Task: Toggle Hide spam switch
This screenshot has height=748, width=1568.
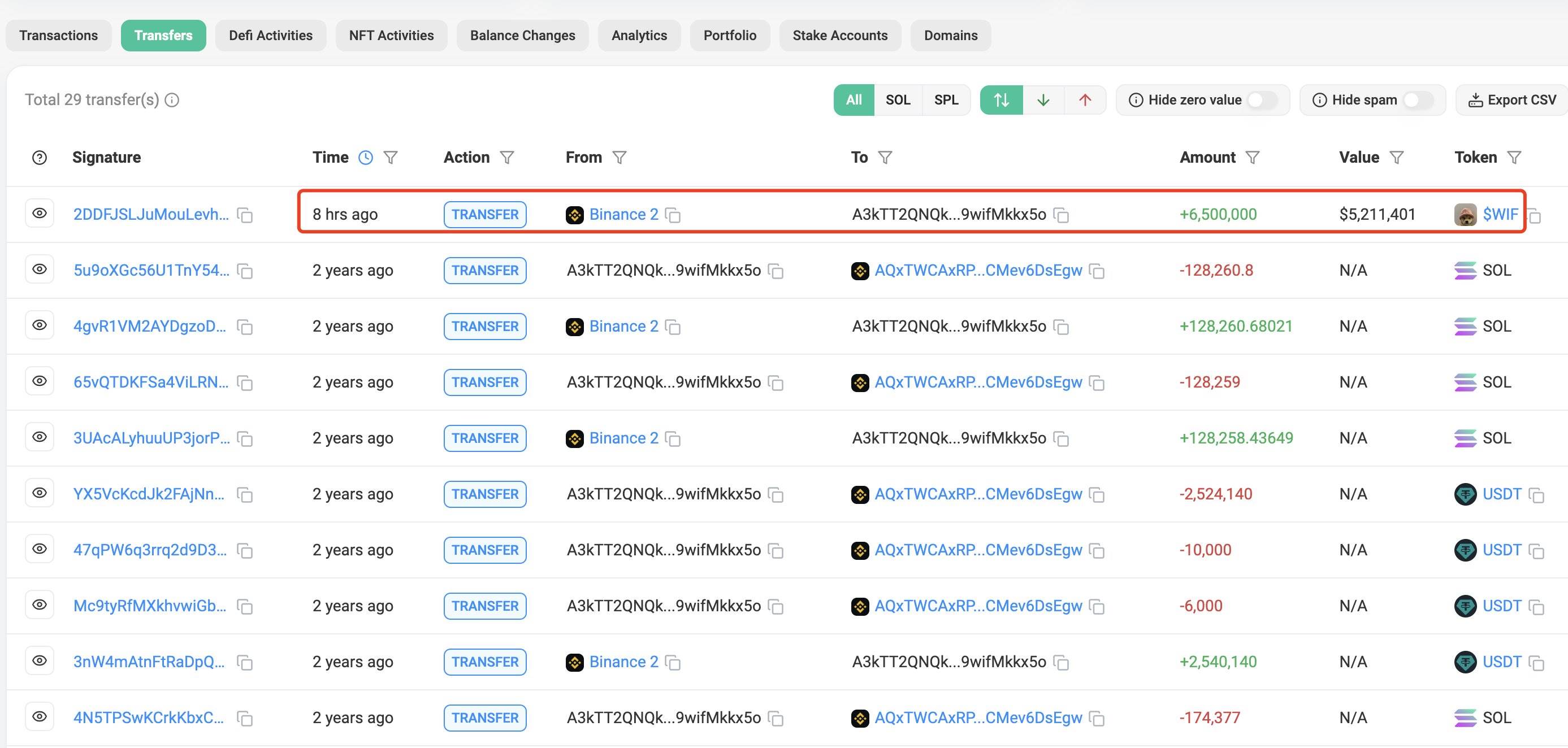Action: coord(1417,100)
